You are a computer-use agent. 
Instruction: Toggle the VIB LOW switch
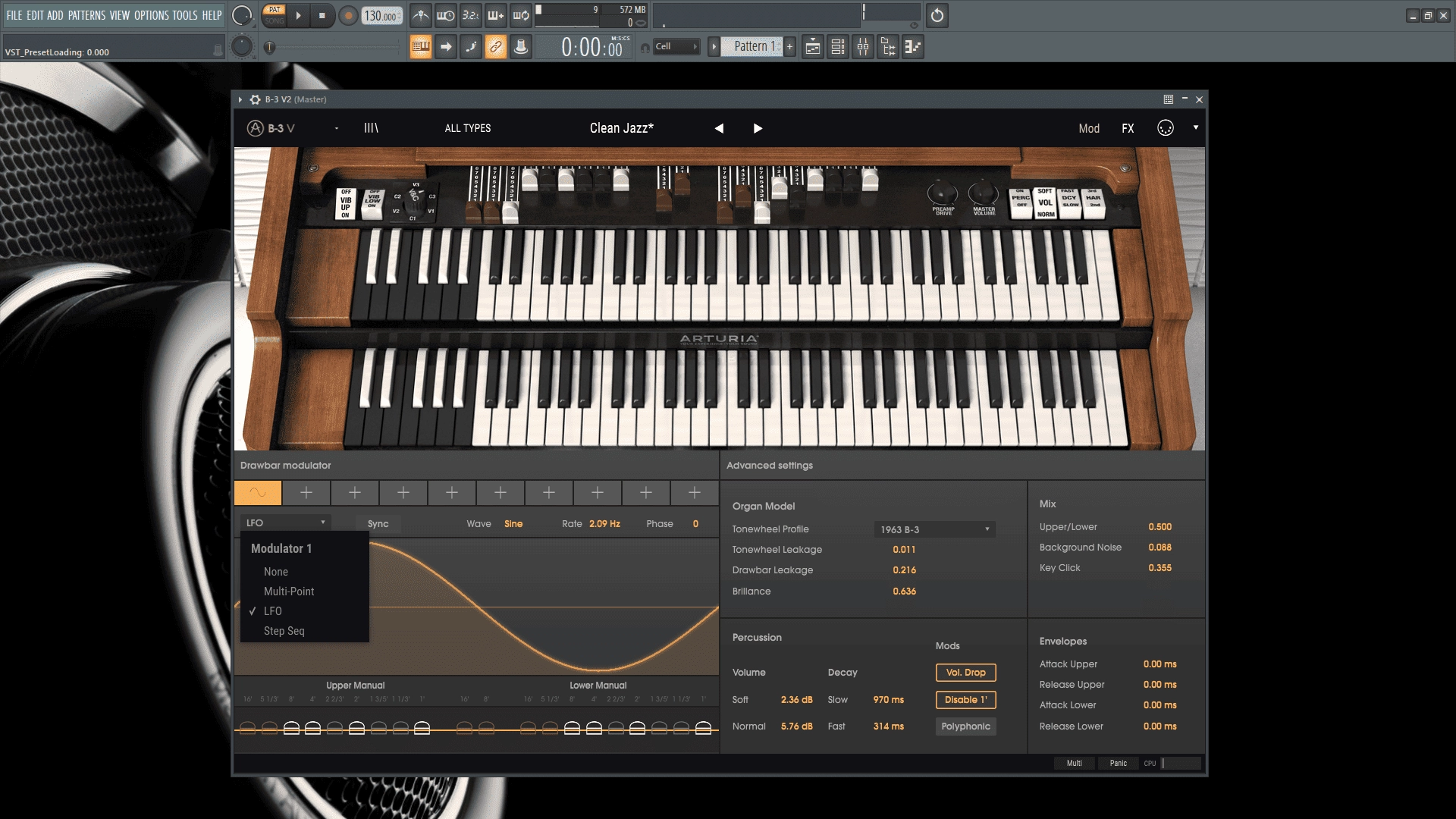point(372,204)
